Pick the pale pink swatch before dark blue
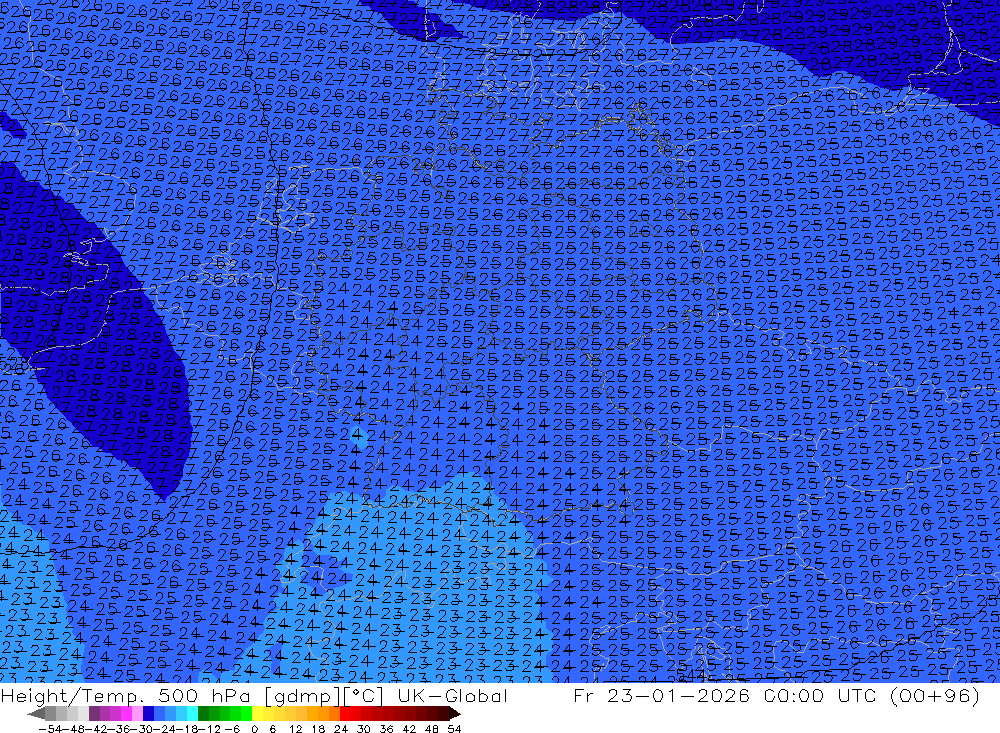1000x733 pixels. click(x=137, y=714)
